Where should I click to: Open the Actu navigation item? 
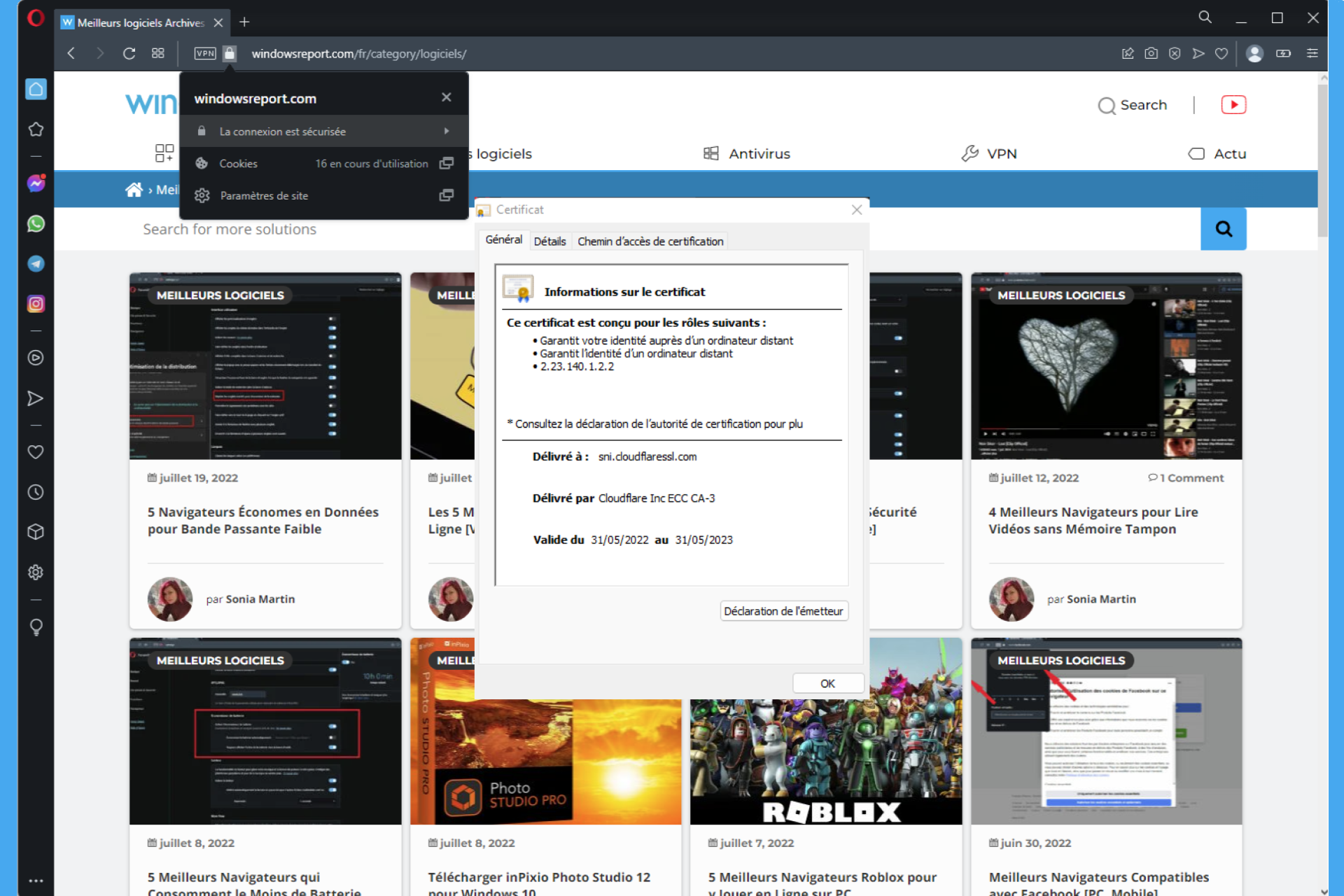[1217, 153]
